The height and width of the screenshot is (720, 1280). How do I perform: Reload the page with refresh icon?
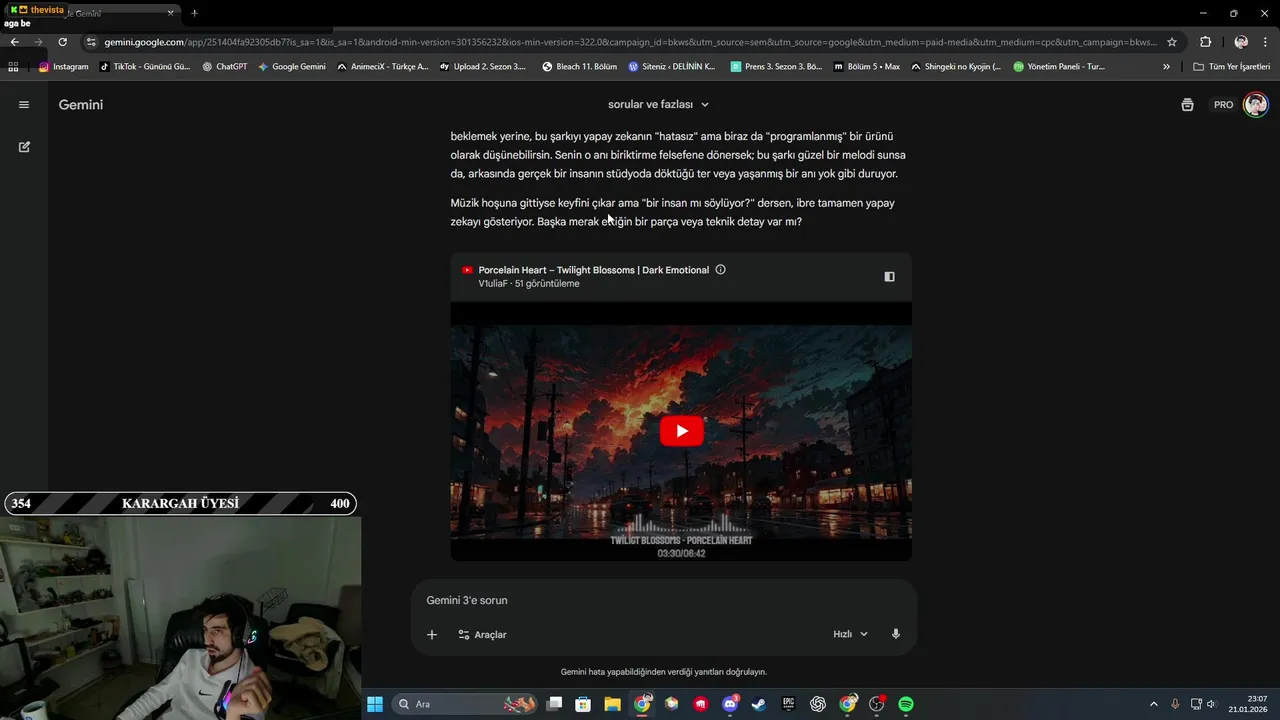pyautogui.click(x=62, y=42)
